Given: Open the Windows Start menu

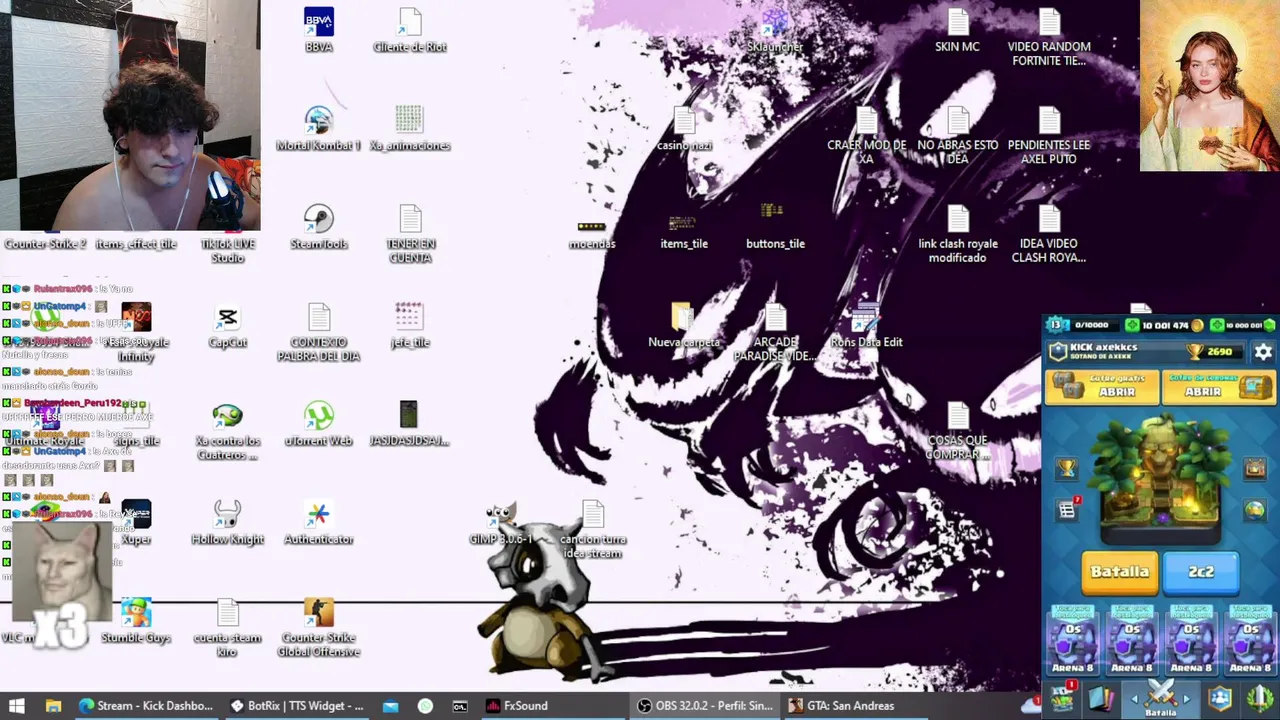Looking at the screenshot, I should tap(17, 706).
